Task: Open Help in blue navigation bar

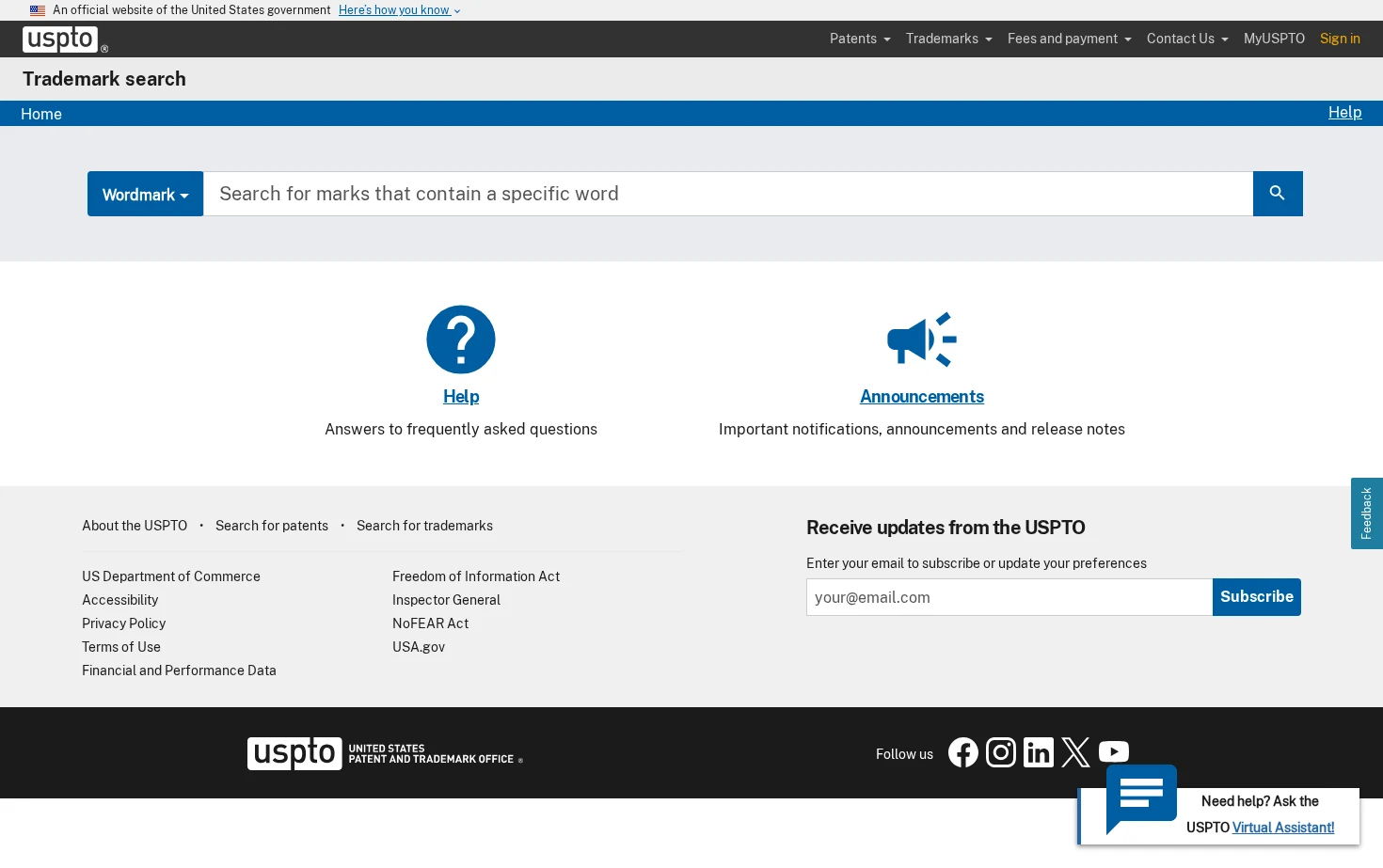Action: coord(1345,113)
